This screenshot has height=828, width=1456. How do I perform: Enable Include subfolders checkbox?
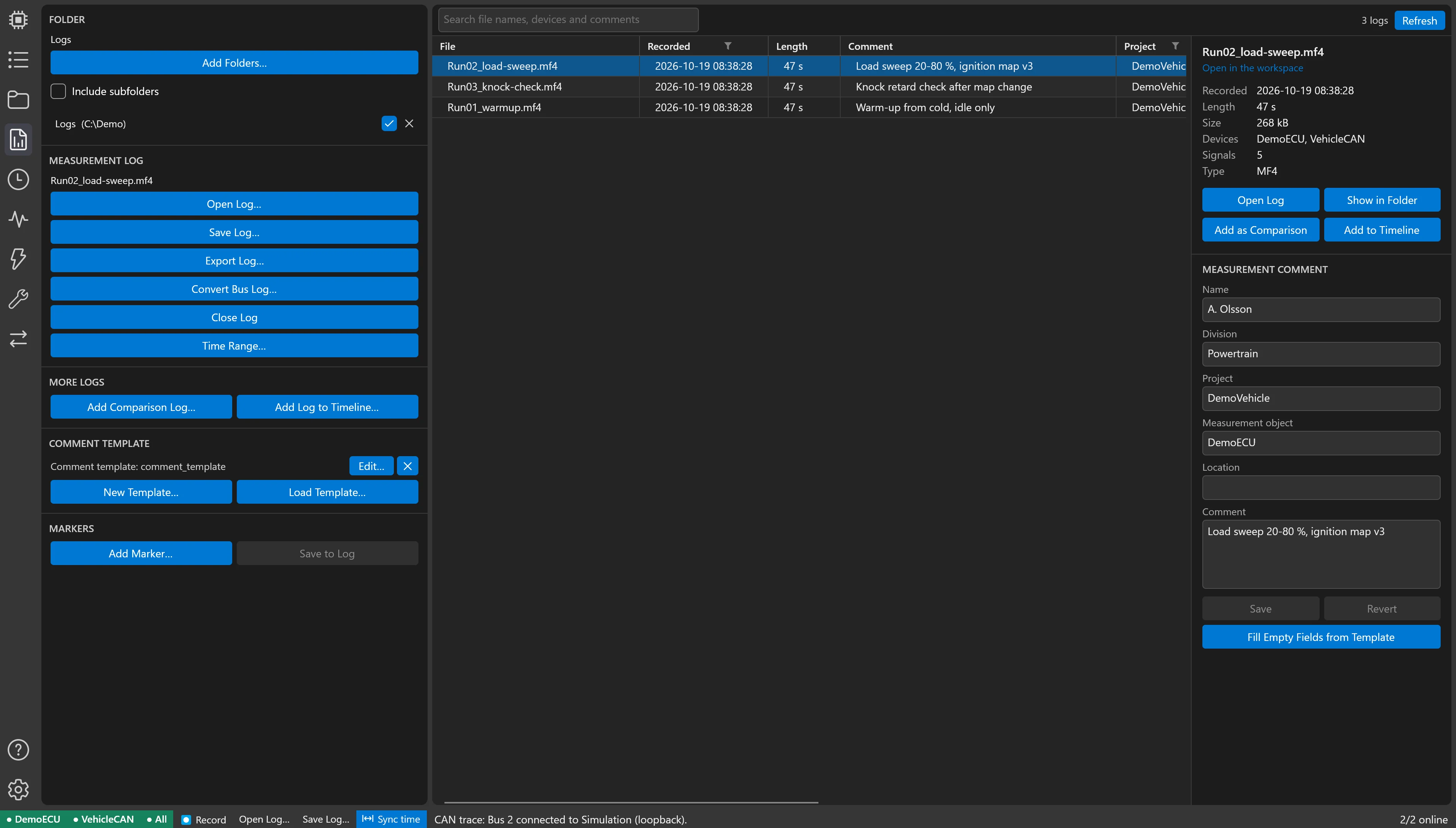58,91
